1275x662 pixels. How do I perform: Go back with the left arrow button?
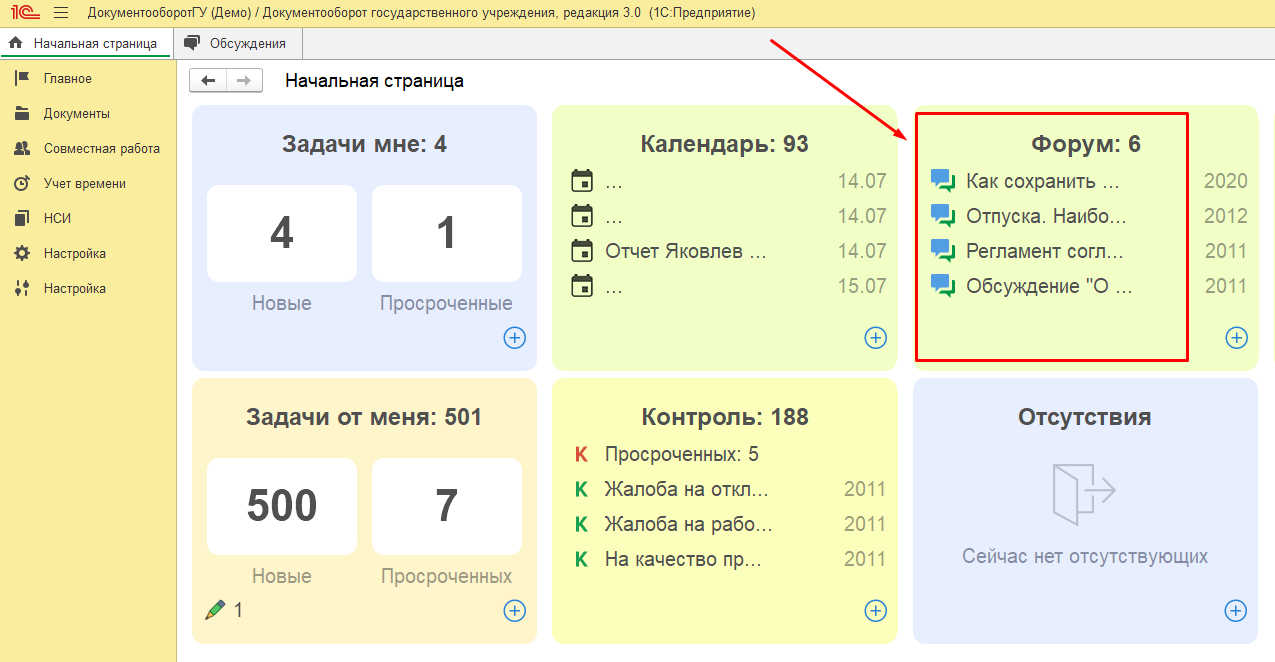pos(208,81)
